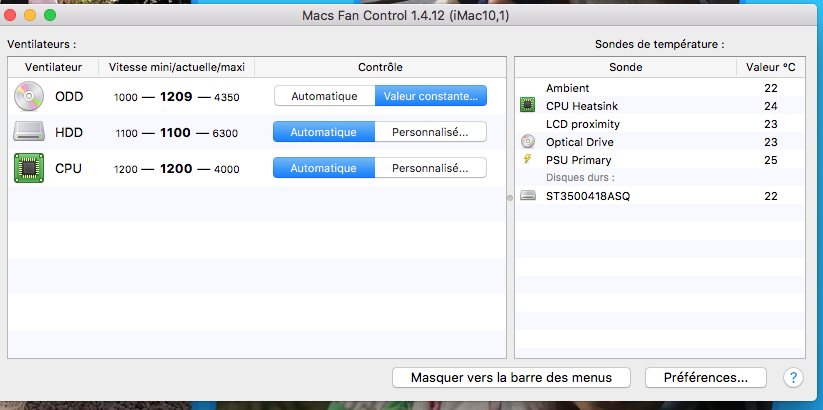
Task: Click the CPU Heatsink chip sensor icon
Action: pyautogui.click(x=527, y=106)
